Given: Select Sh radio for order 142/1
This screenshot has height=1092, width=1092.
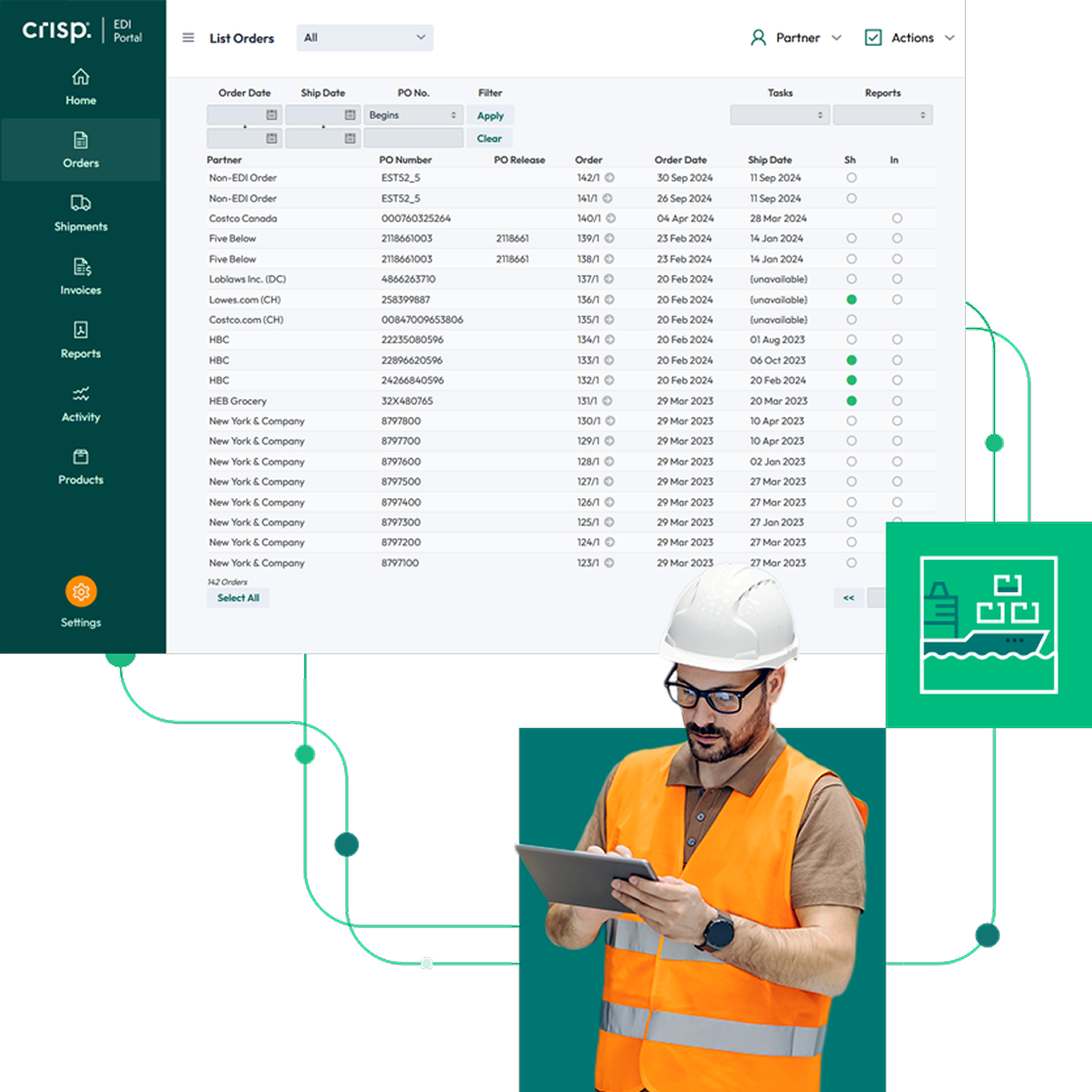Looking at the screenshot, I should (851, 178).
